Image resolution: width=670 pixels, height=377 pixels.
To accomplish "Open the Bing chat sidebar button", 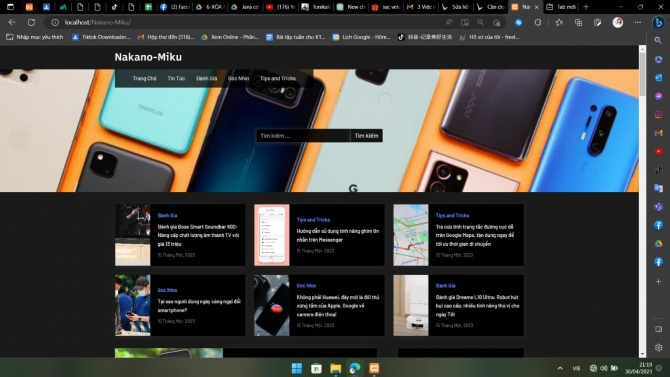I will [658, 22].
